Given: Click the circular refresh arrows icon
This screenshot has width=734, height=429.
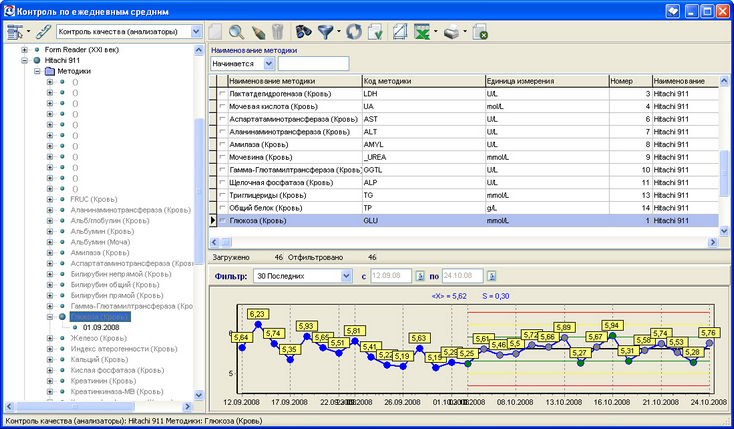Looking at the screenshot, I should [354, 31].
